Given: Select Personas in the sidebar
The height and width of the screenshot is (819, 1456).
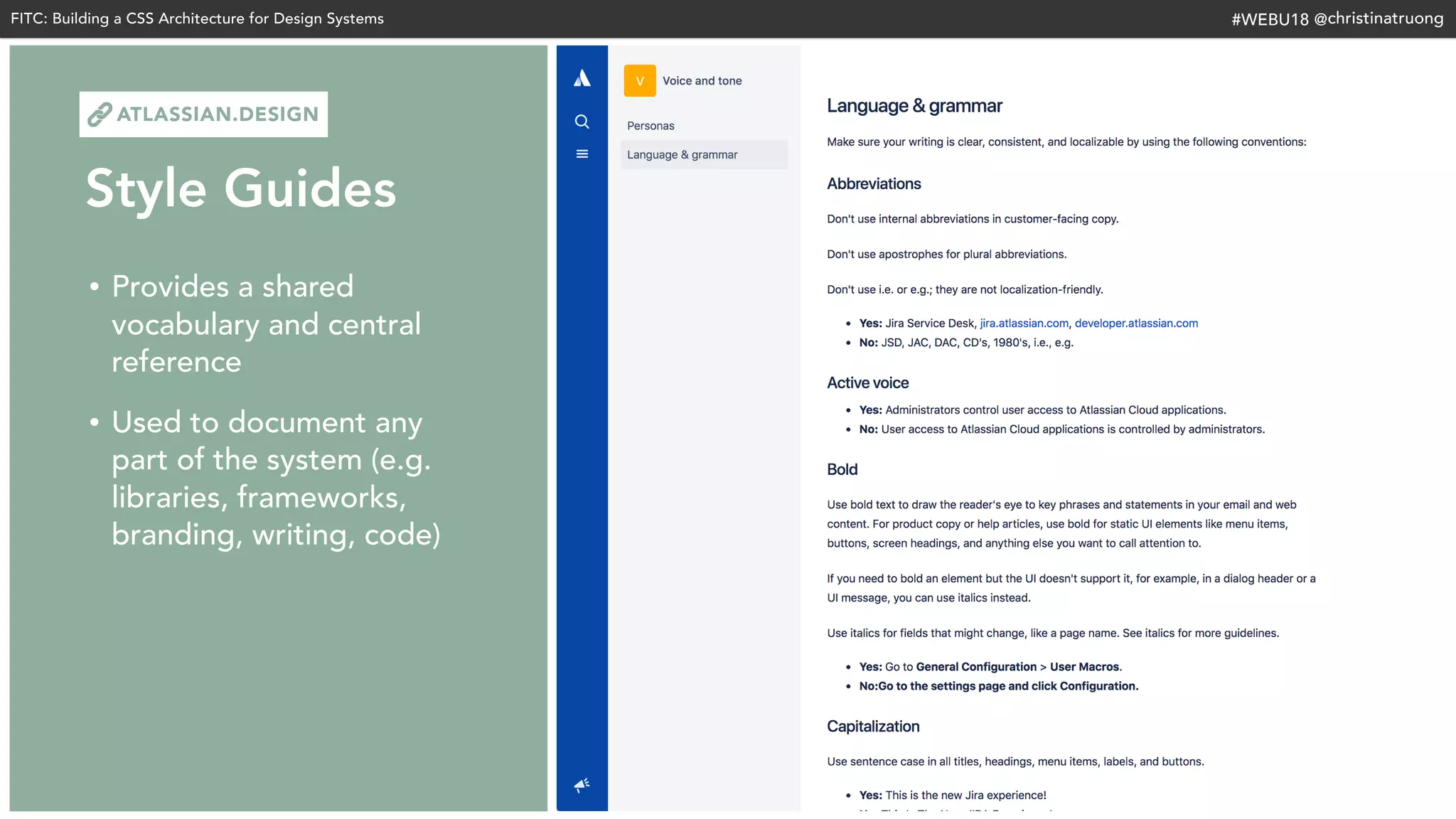Looking at the screenshot, I should click(651, 126).
